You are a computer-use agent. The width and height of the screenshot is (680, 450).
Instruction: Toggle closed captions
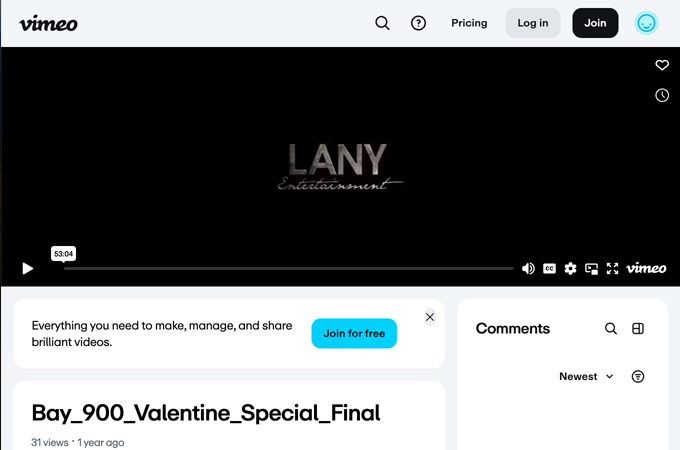coord(549,268)
